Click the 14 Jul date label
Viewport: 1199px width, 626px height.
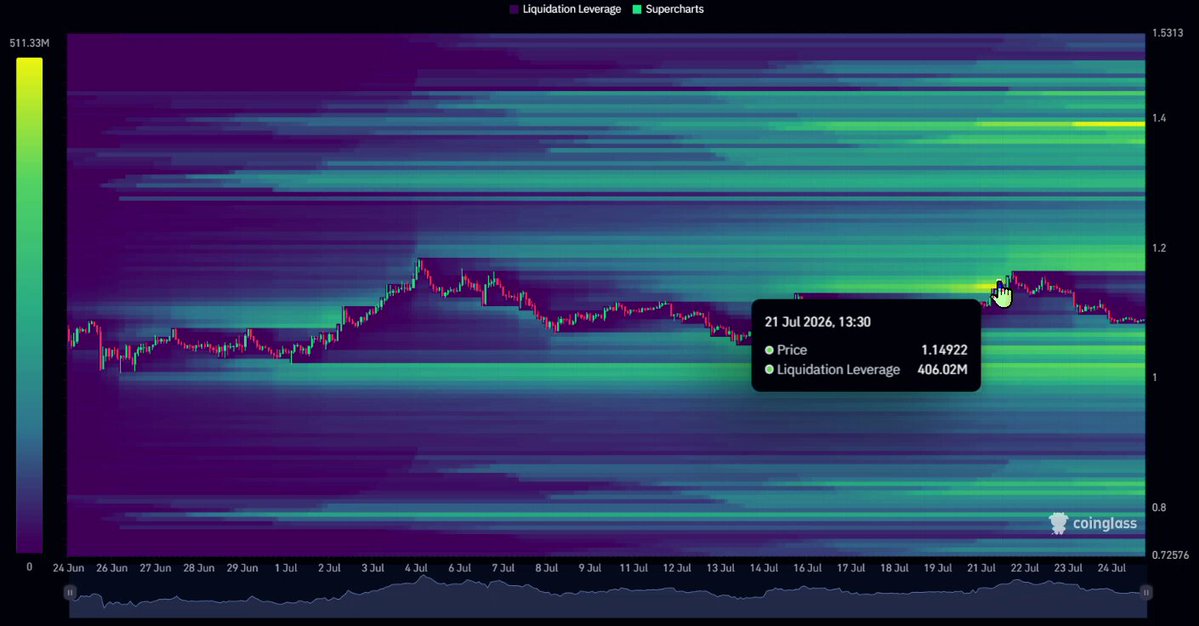[x=764, y=568]
